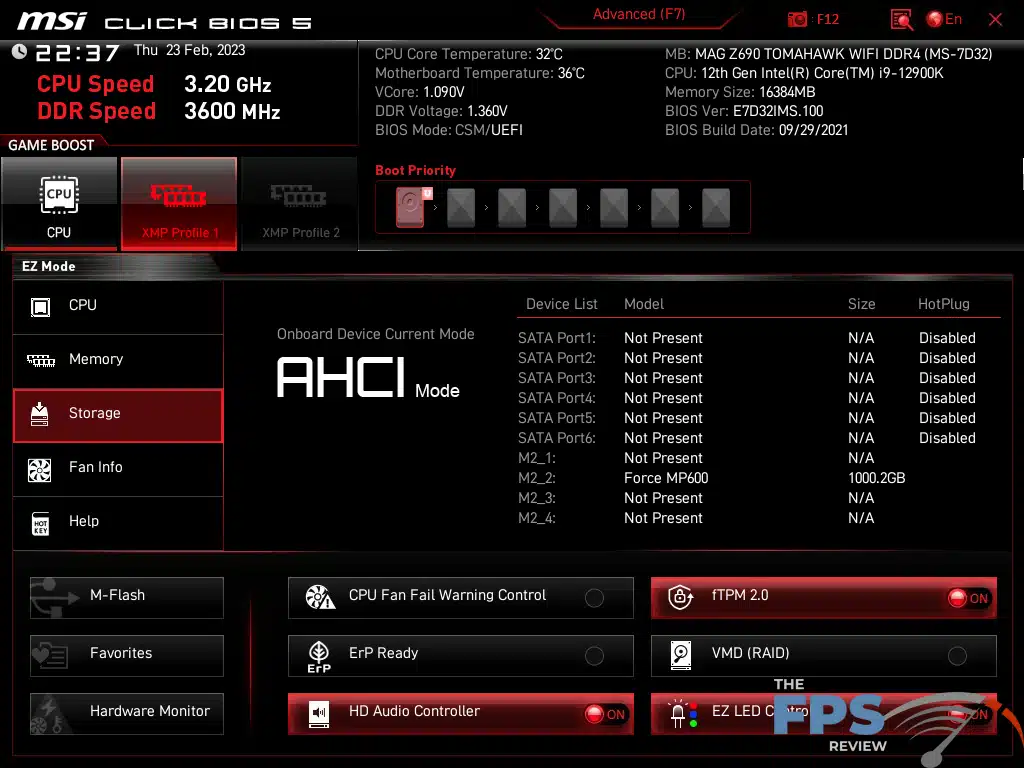Change language via the globe icon
The height and width of the screenshot is (768, 1024).
coord(935,20)
